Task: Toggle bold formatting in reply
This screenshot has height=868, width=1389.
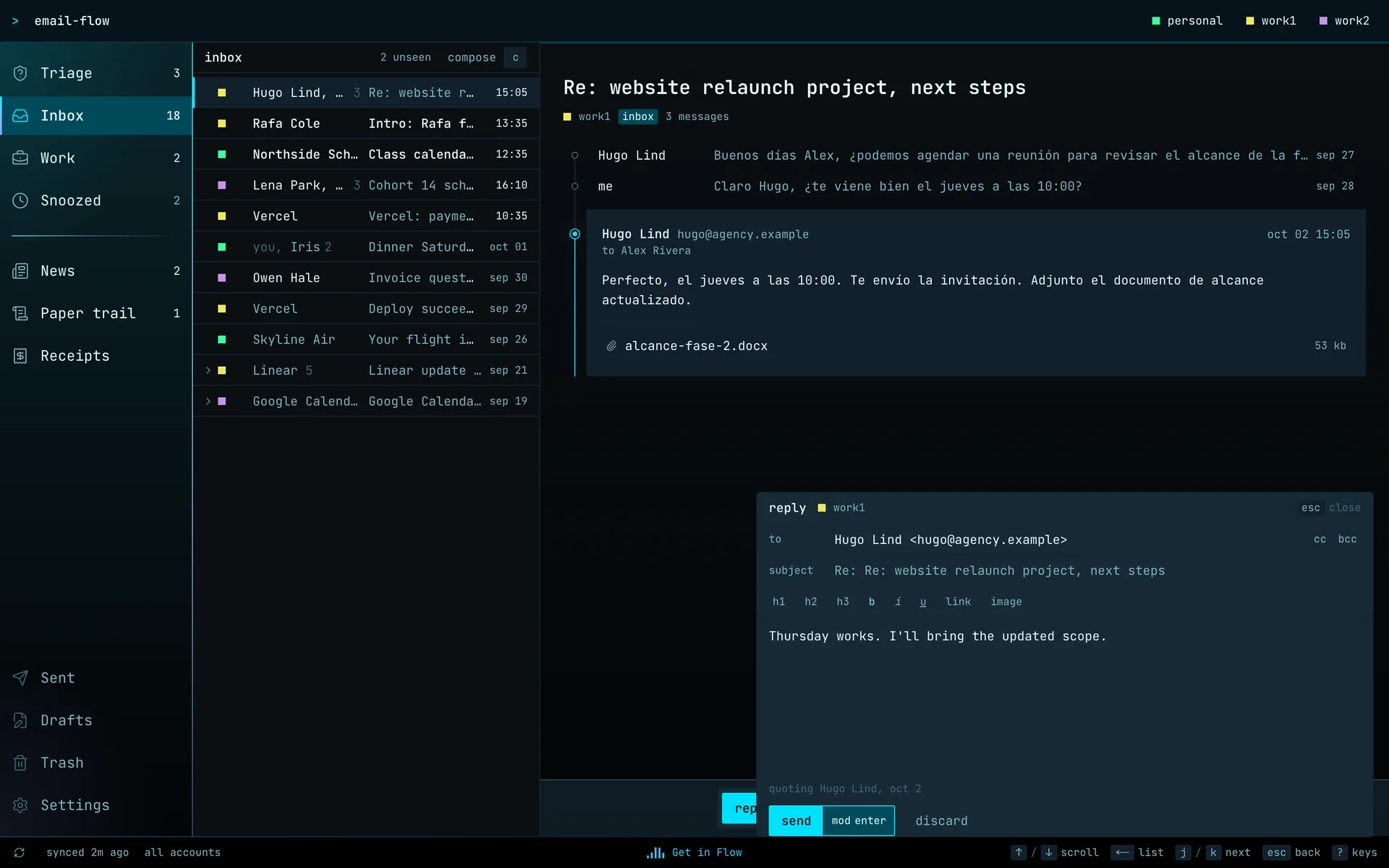Action: click(x=872, y=602)
